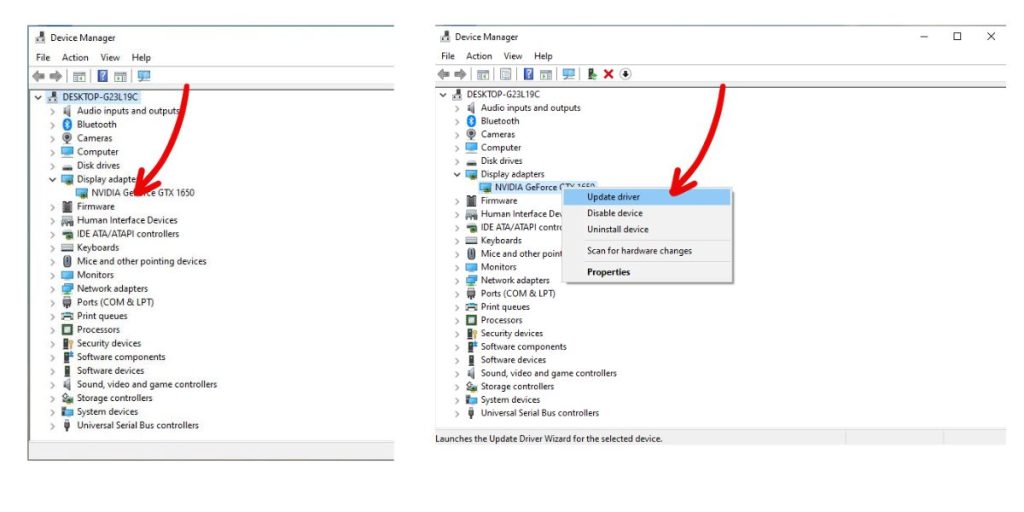Click the Forward arrow in the right window's toolbar
Viewport: 1024px width, 512px height.
(460, 74)
